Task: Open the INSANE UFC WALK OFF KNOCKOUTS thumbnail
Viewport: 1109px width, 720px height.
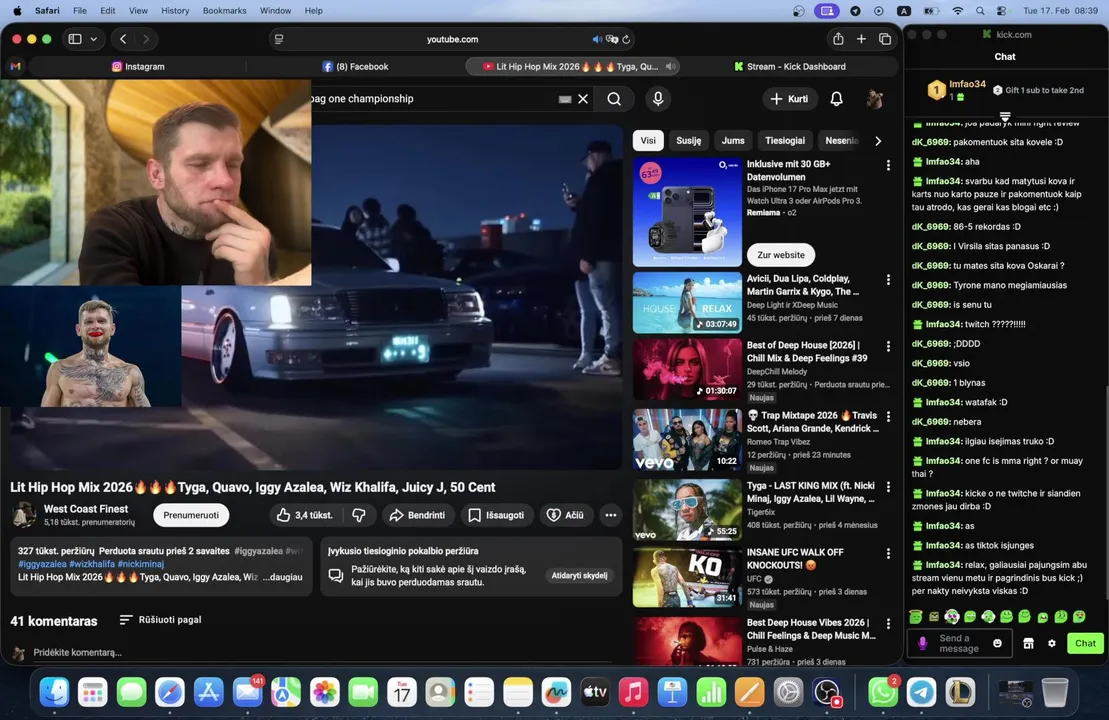Action: click(x=687, y=576)
